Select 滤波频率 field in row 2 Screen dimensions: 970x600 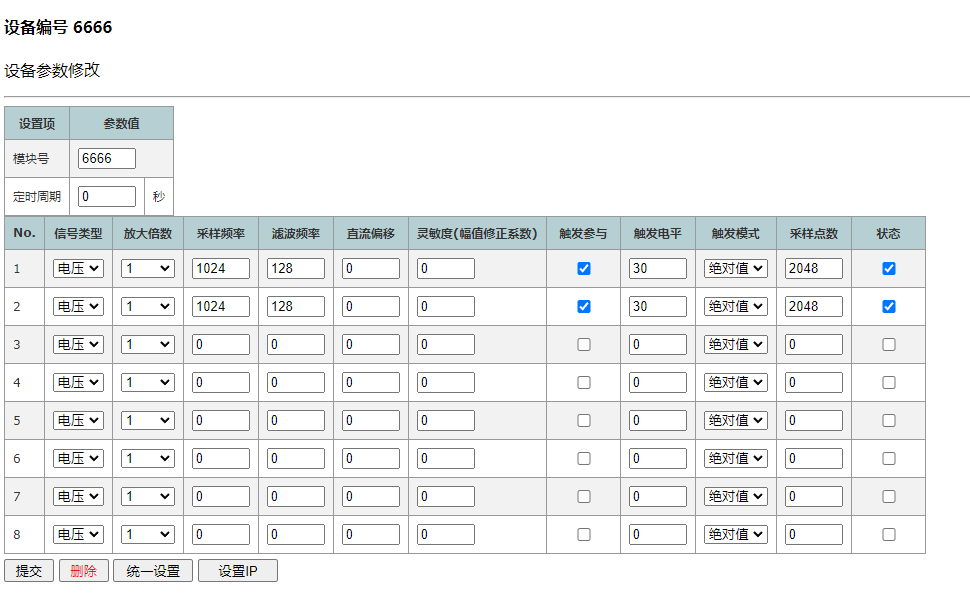coord(296,307)
